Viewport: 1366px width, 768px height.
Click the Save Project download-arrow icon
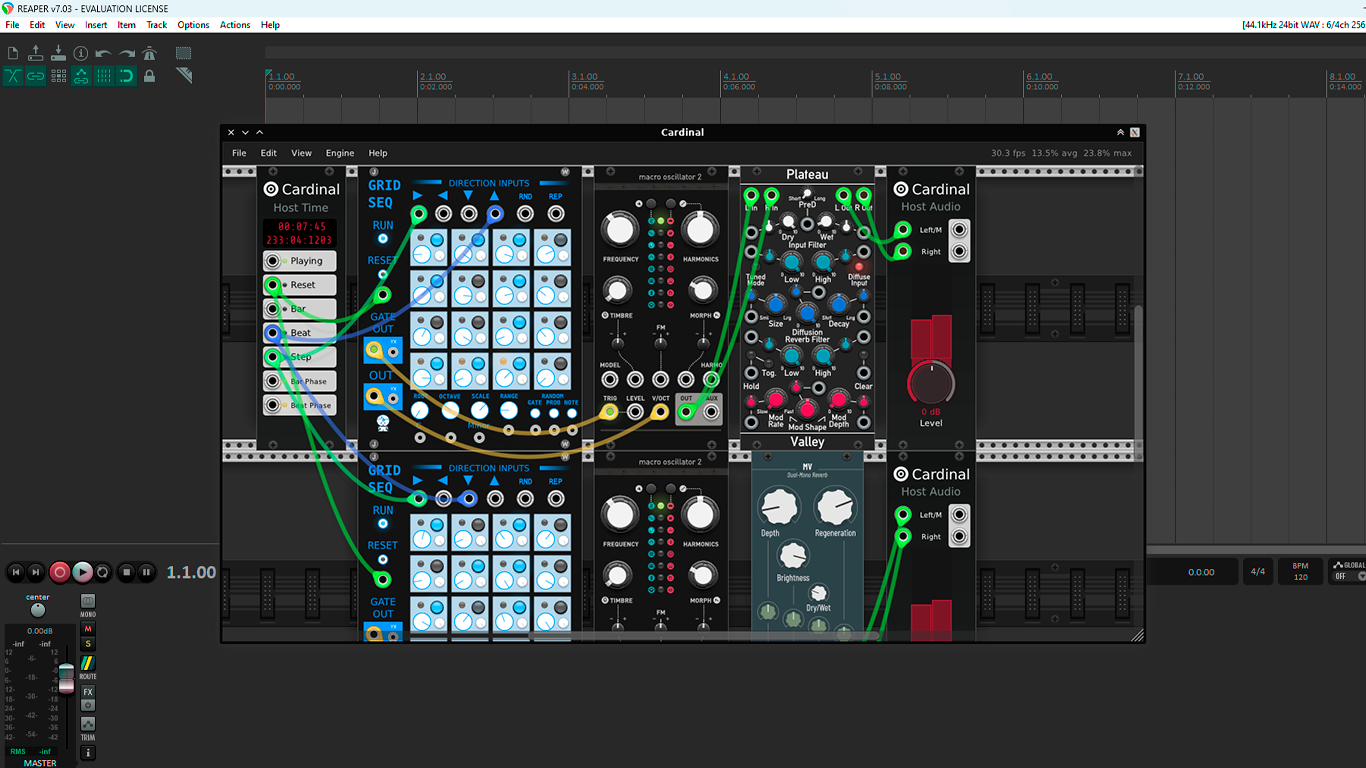pyautogui.click(x=58, y=53)
